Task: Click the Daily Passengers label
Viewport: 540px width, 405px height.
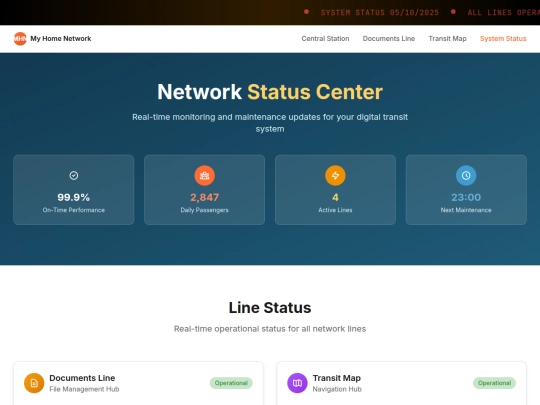Action: click(x=205, y=210)
